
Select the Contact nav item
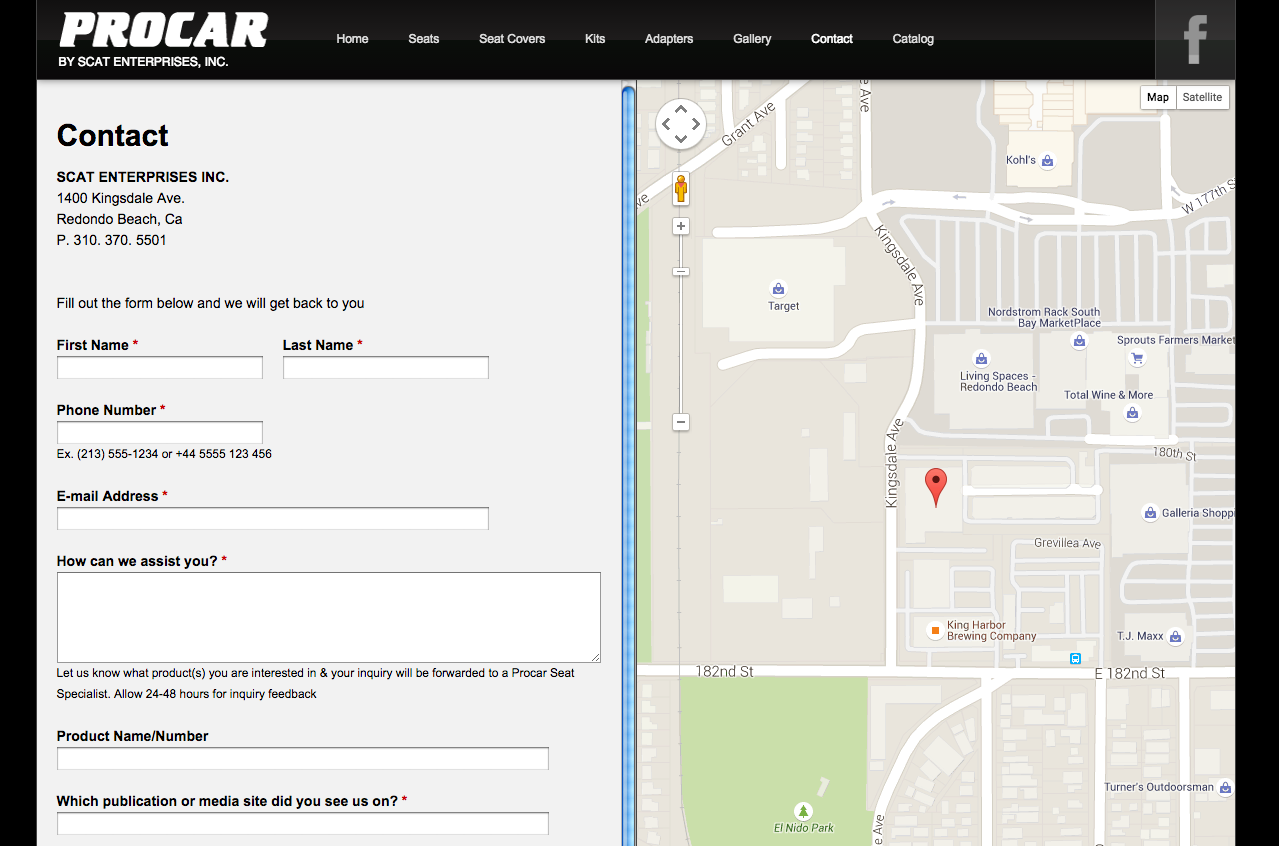[x=832, y=39]
